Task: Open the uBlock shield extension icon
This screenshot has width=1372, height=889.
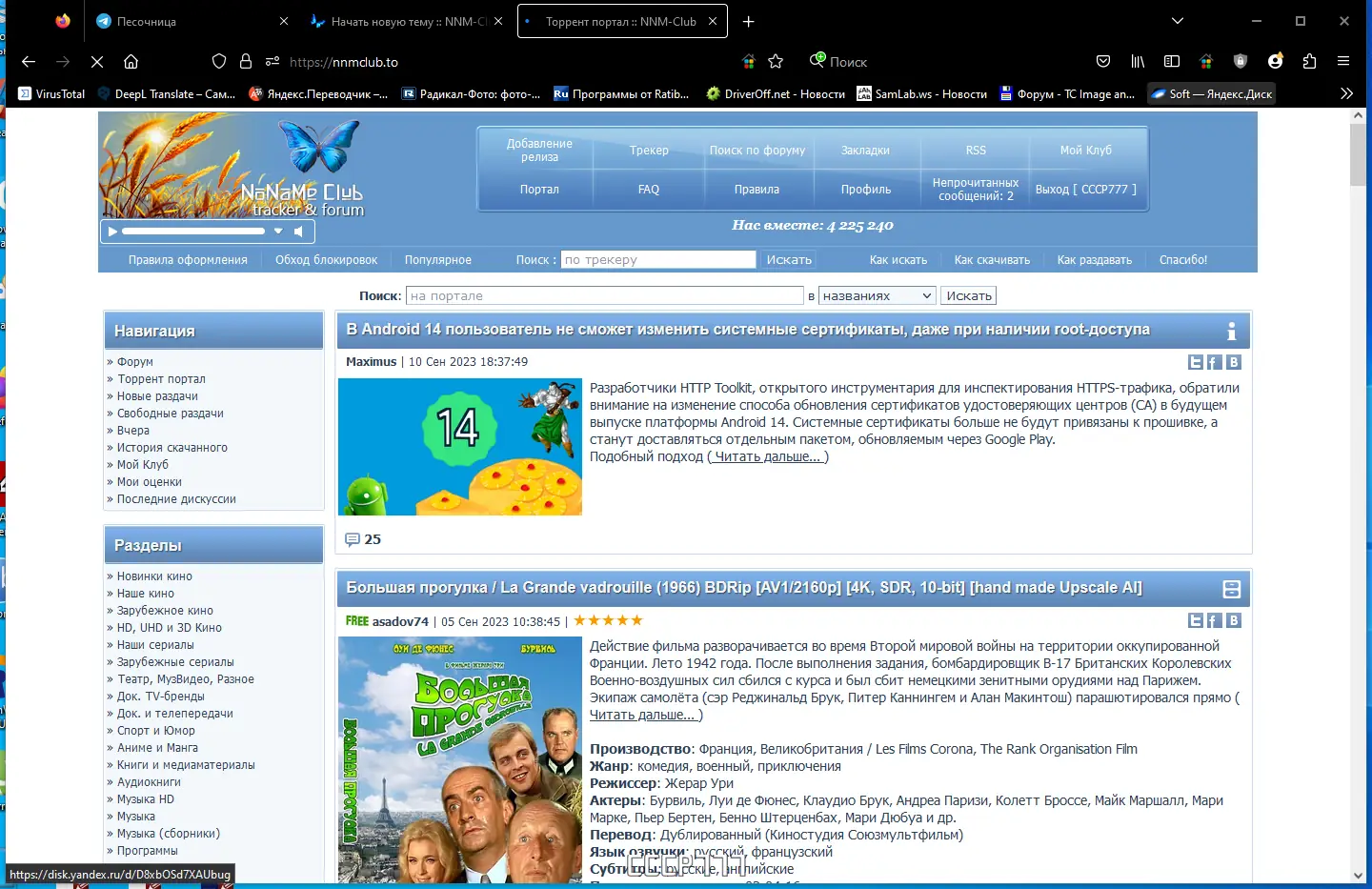Action: (x=1241, y=62)
